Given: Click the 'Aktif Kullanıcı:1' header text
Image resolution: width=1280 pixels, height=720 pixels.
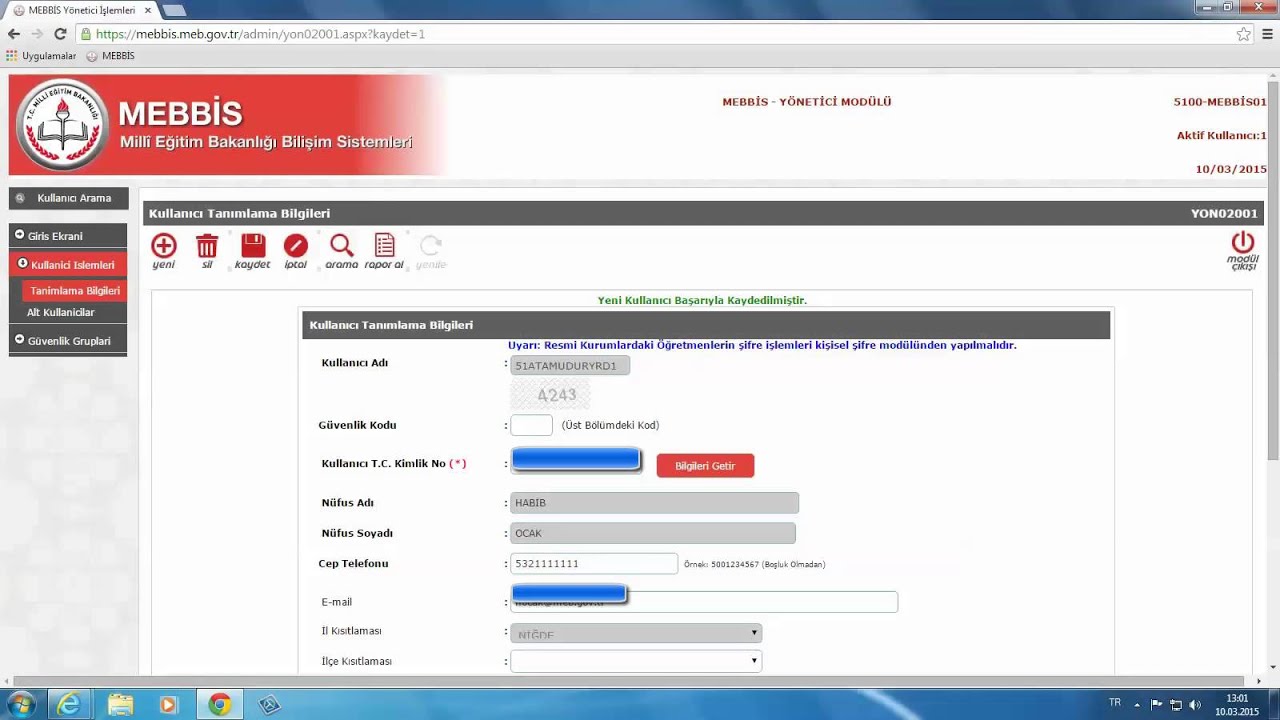Looking at the screenshot, I should (x=1221, y=135).
